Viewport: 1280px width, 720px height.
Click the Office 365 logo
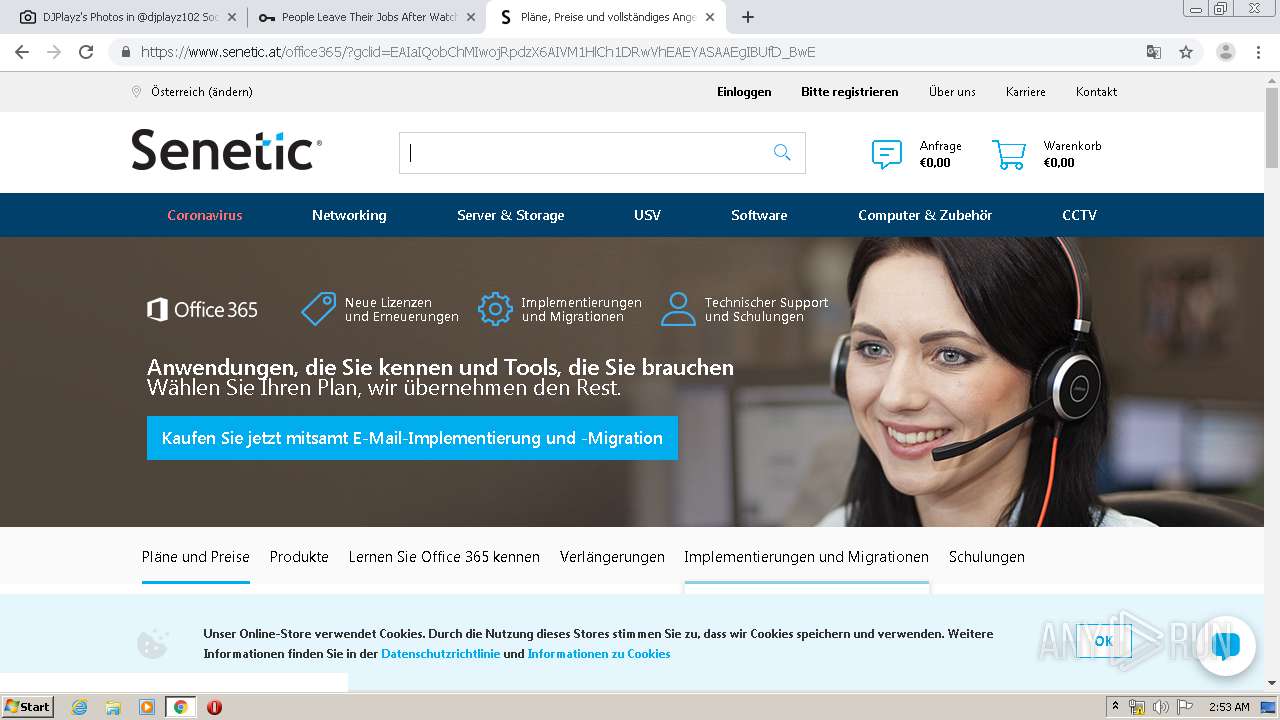[x=202, y=310]
